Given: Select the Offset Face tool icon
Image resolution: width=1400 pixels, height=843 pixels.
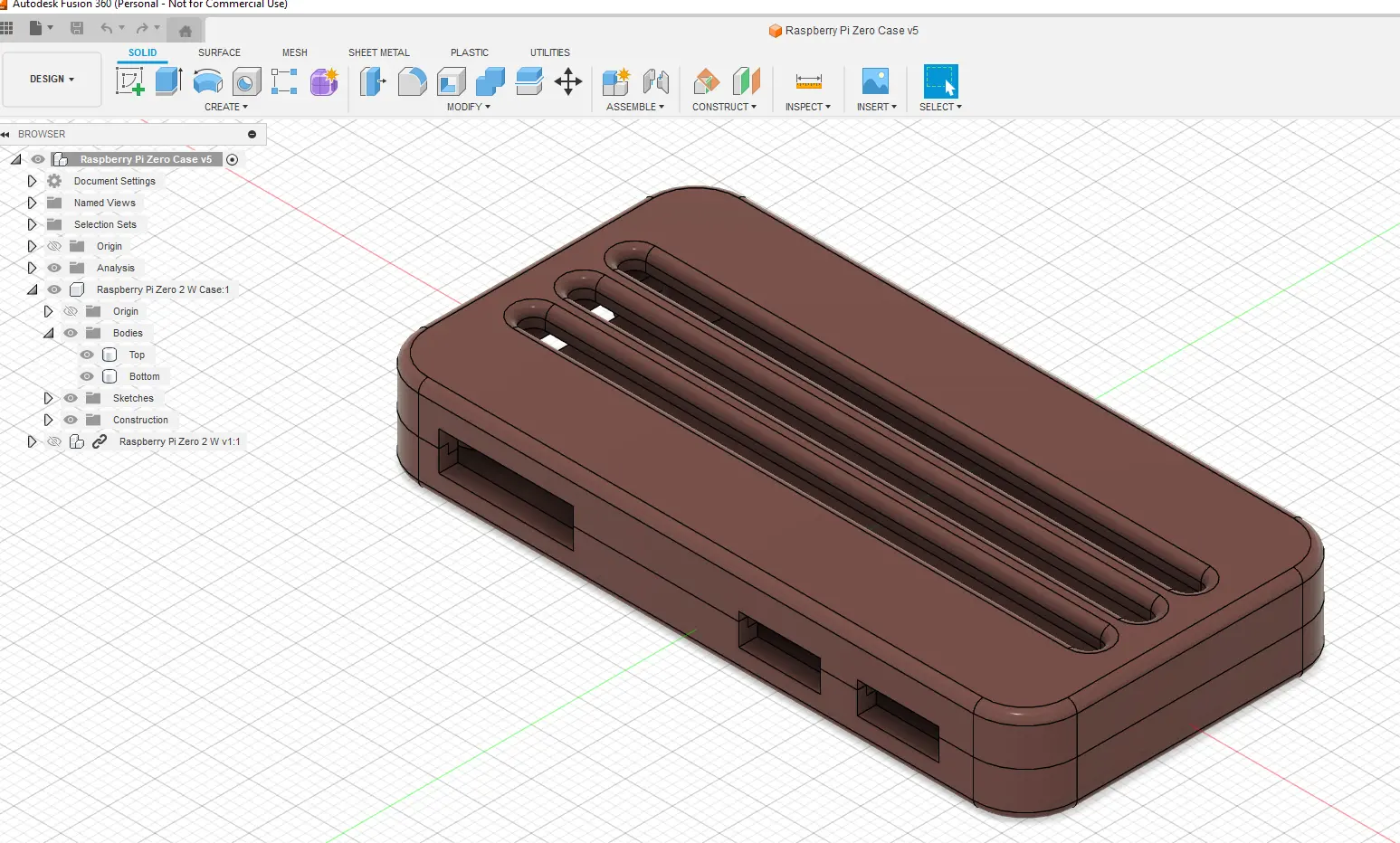Looking at the screenshot, I should tap(529, 81).
